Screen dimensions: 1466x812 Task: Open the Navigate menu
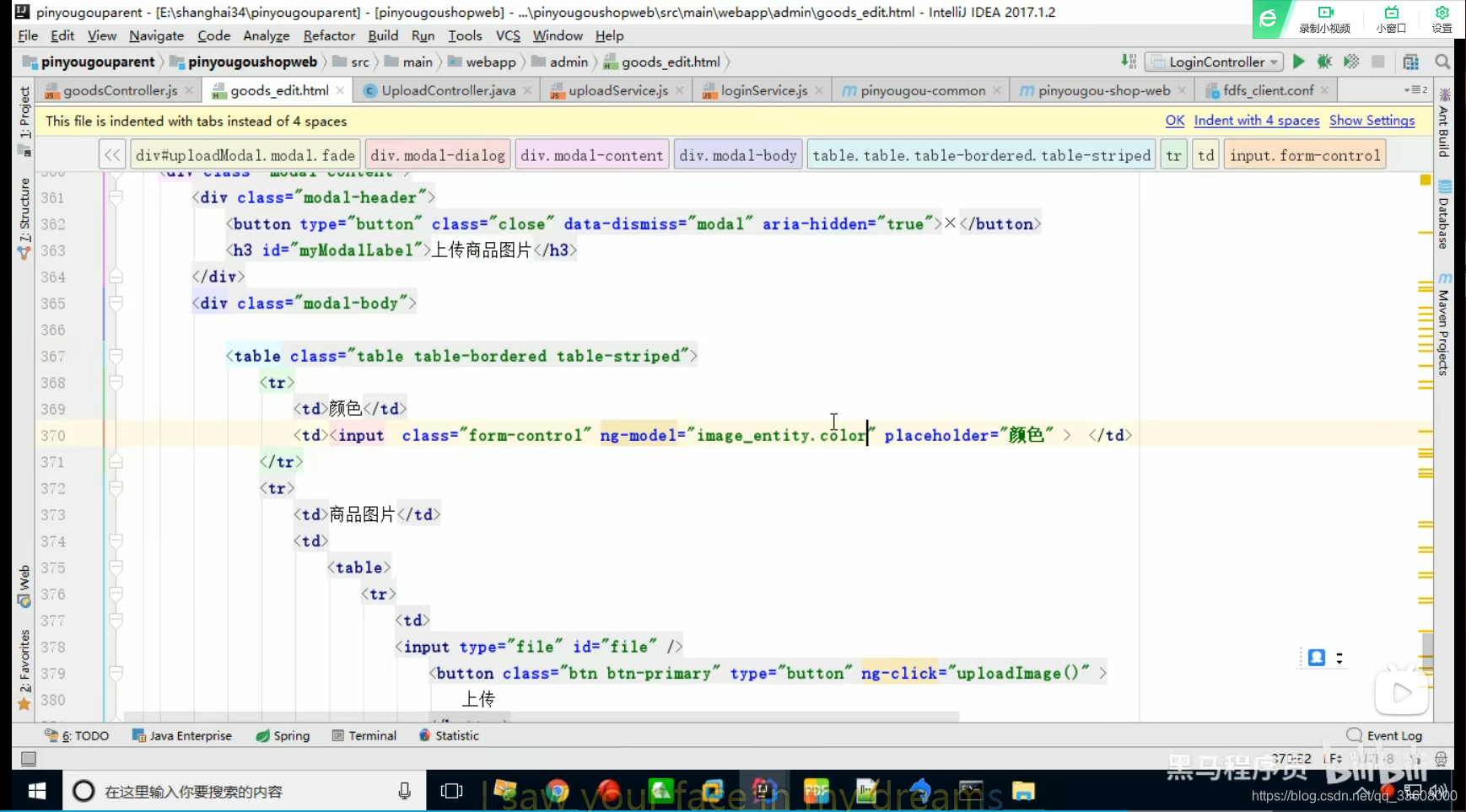click(156, 35)
